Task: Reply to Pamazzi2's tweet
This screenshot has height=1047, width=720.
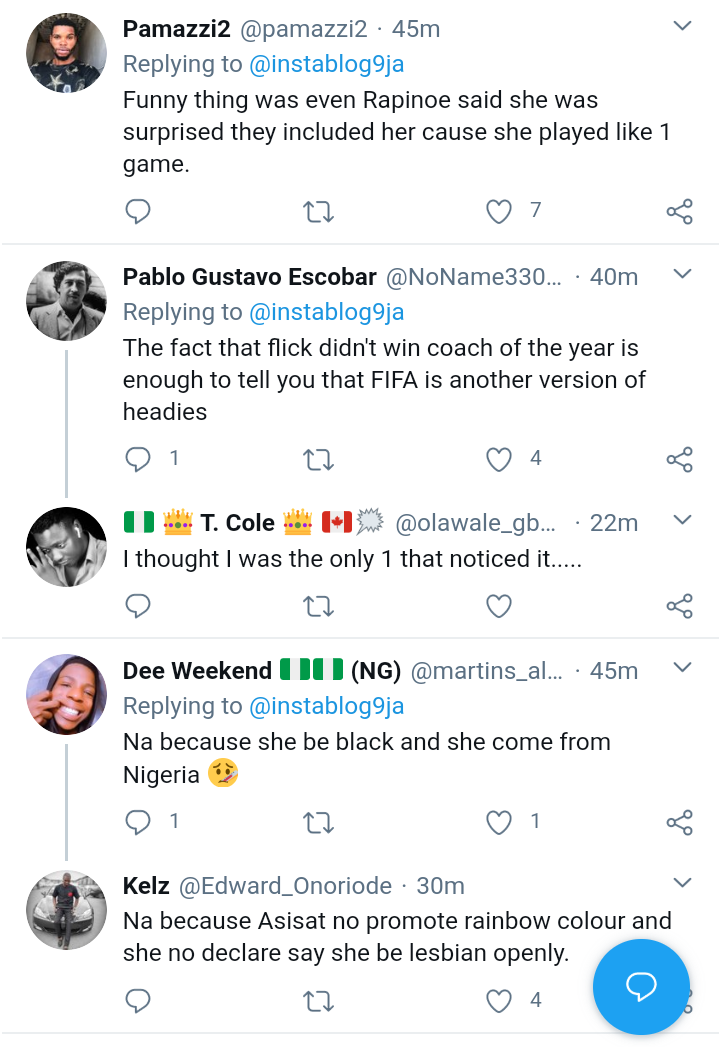Action: [138, 211]
